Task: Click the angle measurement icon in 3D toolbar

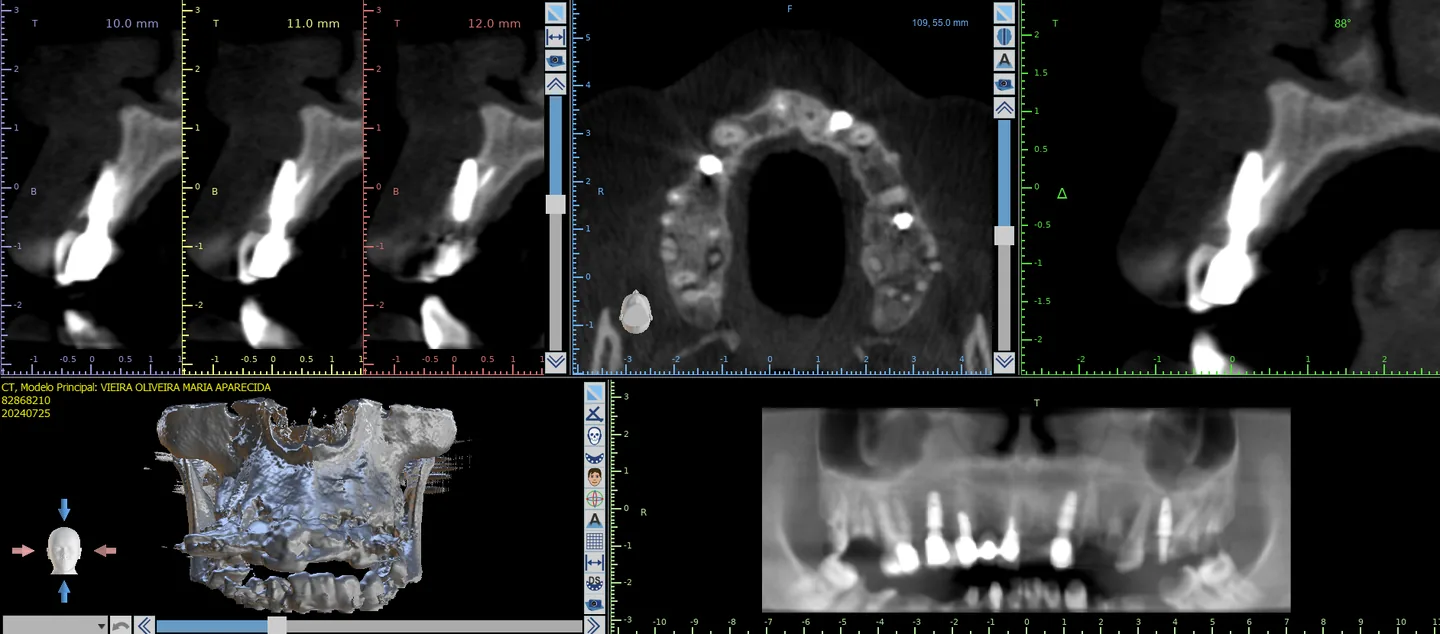Action: pyautogui.click(x=595, y=413)
